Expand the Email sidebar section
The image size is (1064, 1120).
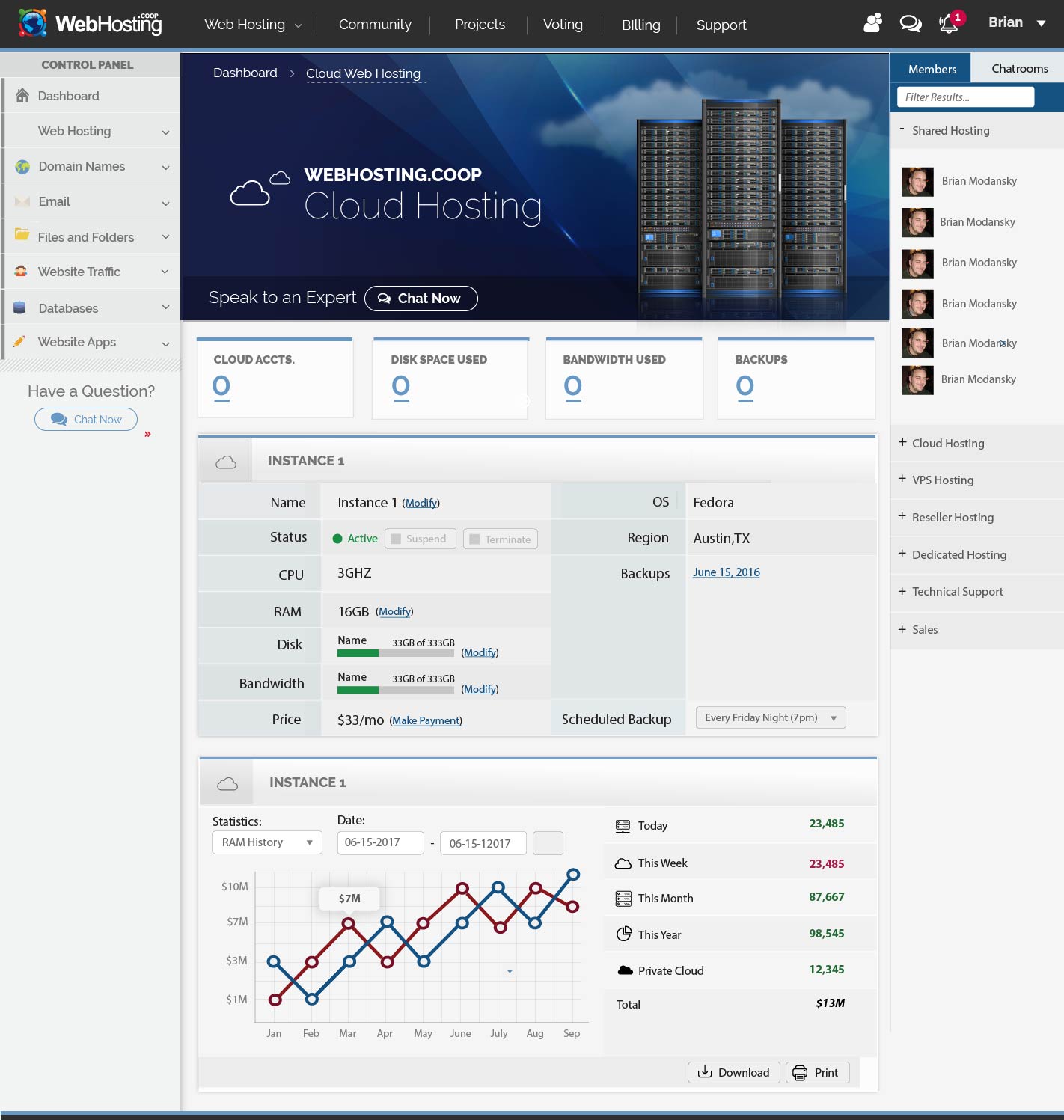[x=165, y=203]
